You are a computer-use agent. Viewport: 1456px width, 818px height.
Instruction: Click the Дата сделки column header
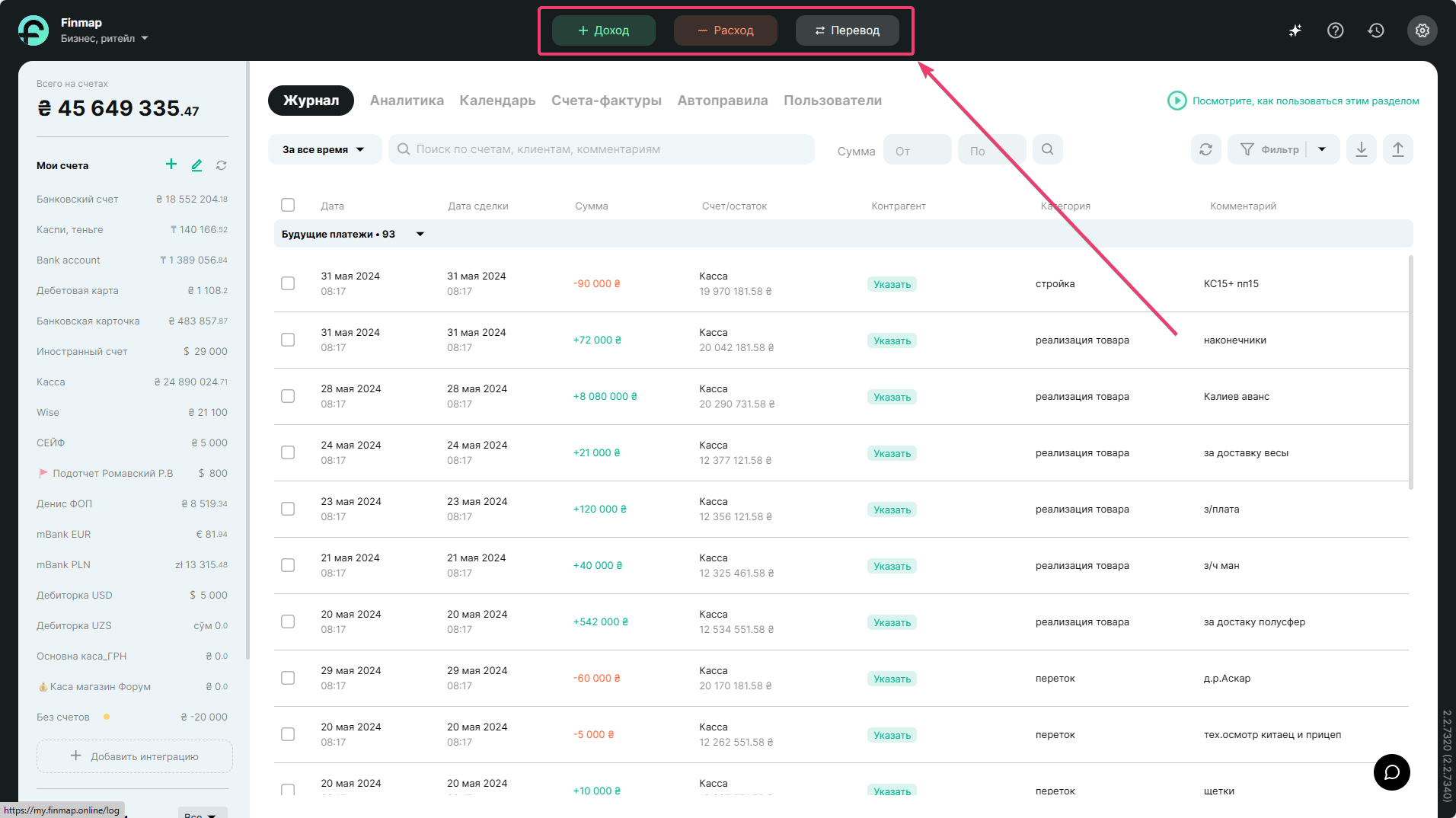[477, 206]
